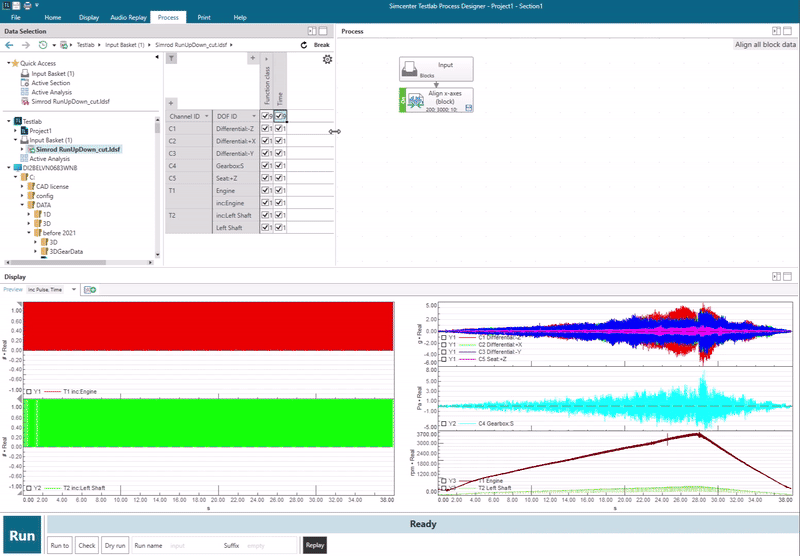Image resolution: width=800 pixels, height=556 pixels.
Task: Click the refresh icon next to Break
Action: point(304,45)
